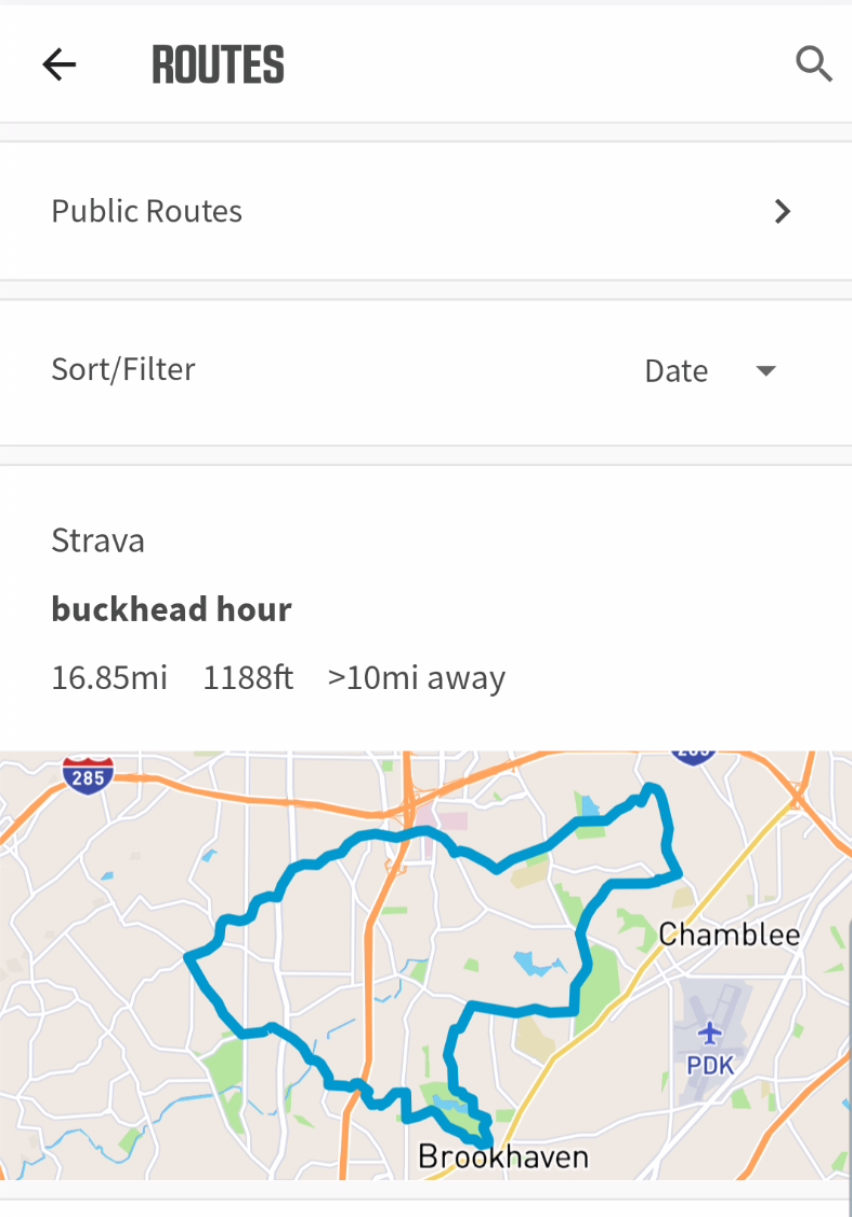
Task: Open route search with magnifier icon
Action: (x=813, y=65)
